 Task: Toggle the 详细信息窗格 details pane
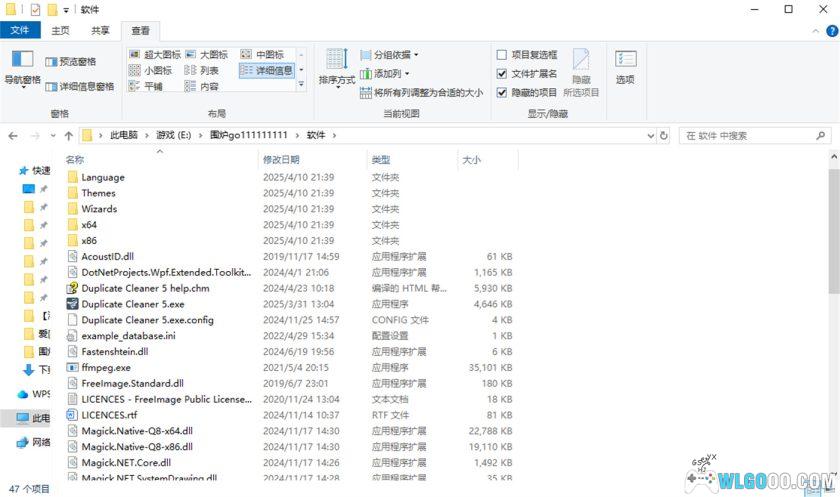coord(80,86)
